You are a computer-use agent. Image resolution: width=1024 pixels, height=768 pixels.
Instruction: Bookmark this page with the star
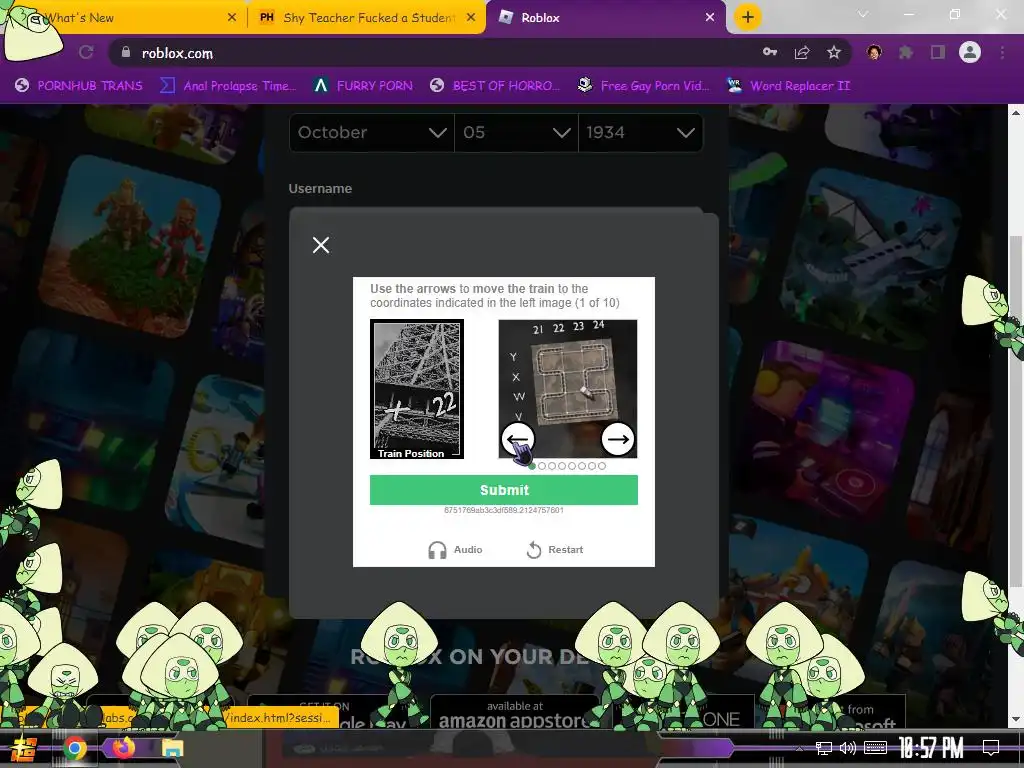point(834,52)
